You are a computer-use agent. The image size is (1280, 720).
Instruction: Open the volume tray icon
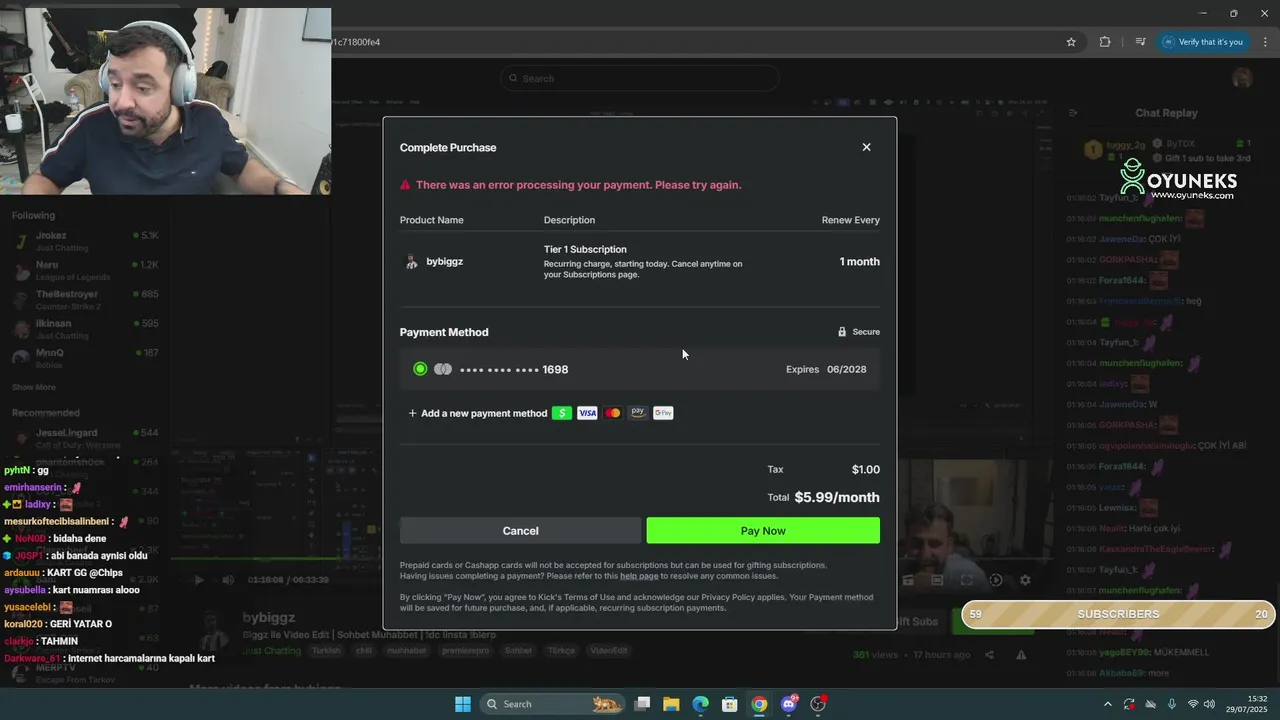[x=1210, y=704]
